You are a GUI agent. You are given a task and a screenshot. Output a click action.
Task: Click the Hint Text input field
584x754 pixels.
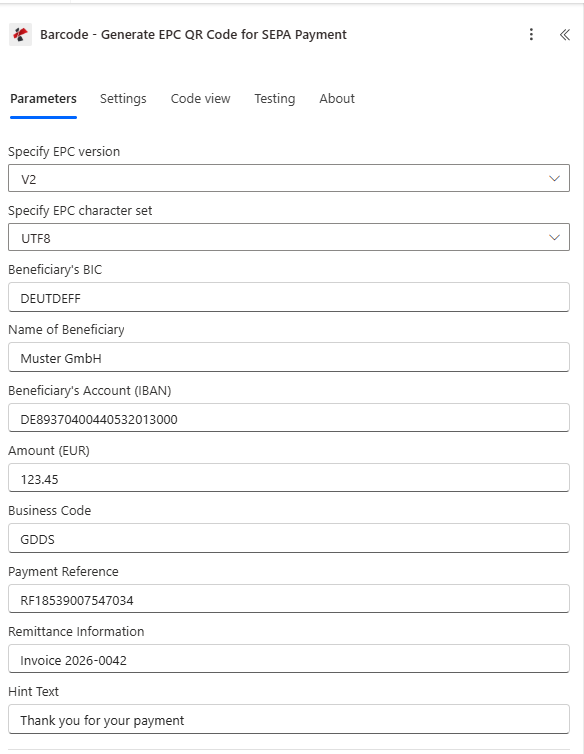(289, 719)
